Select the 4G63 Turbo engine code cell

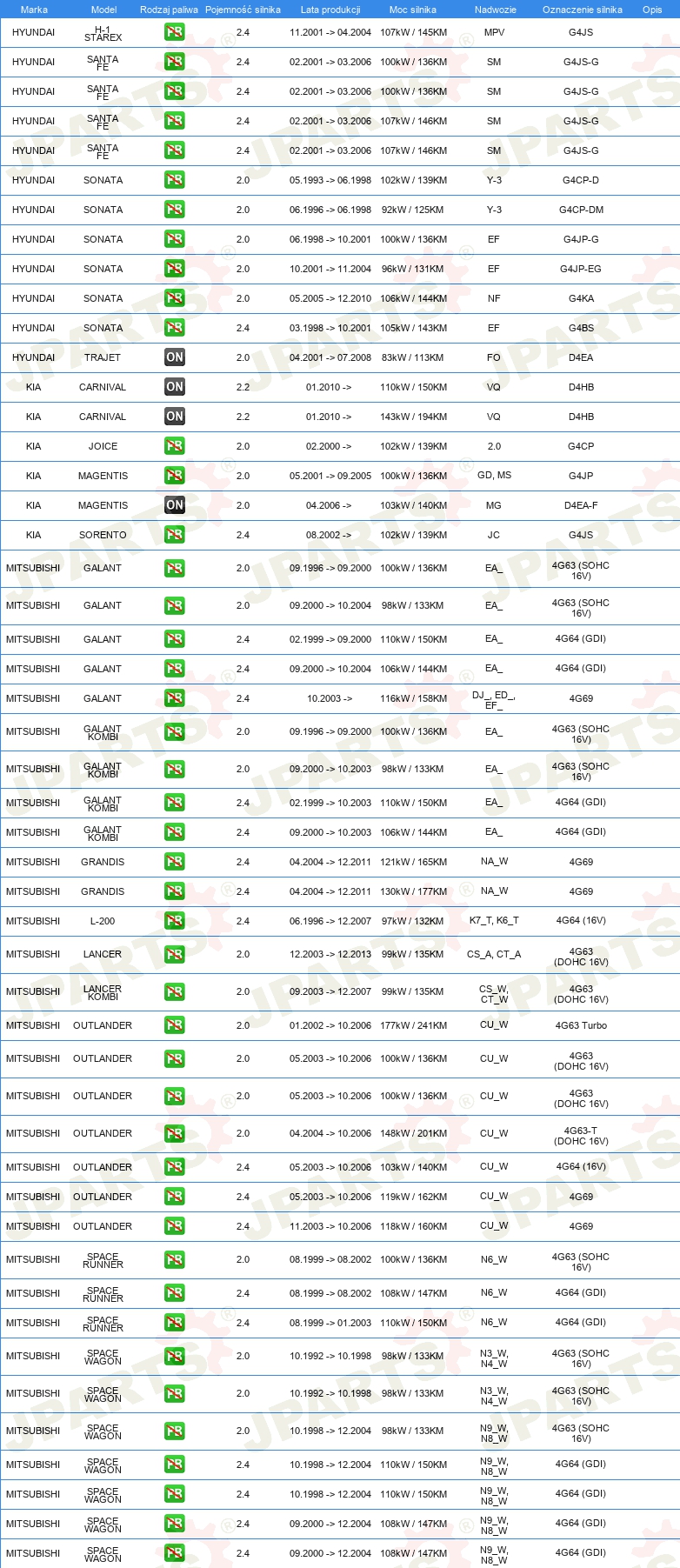click(581, 1025)
